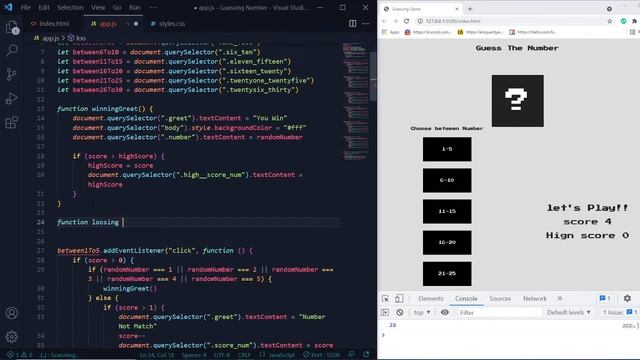
Task: Open the top JavaScript context dropdown
Action: (x=422, y=312)
